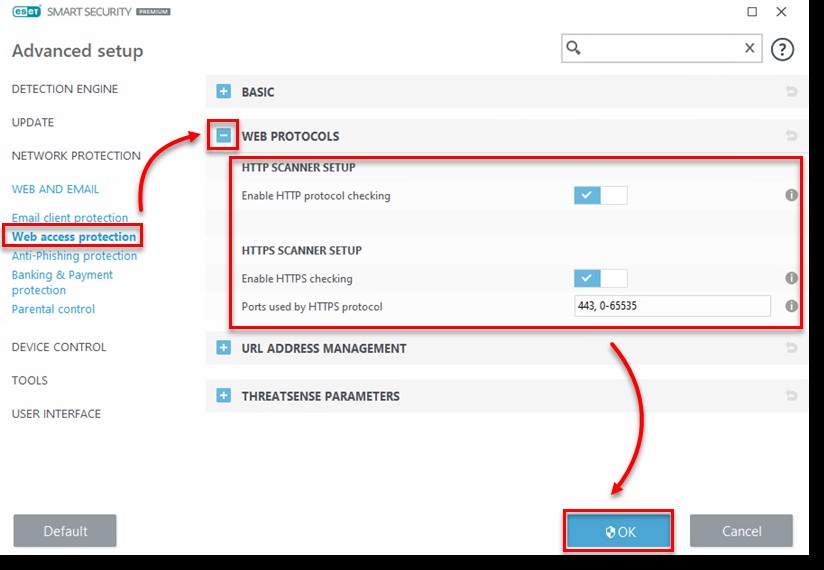This screenshot has width=824, height=570.
Task: Click inside the search input field
Action: tap(661, 48)
